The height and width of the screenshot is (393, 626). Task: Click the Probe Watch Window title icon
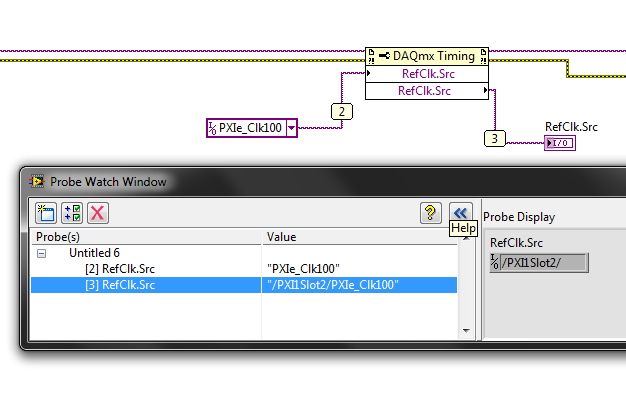pyautogui.click(x=37, y=182)
